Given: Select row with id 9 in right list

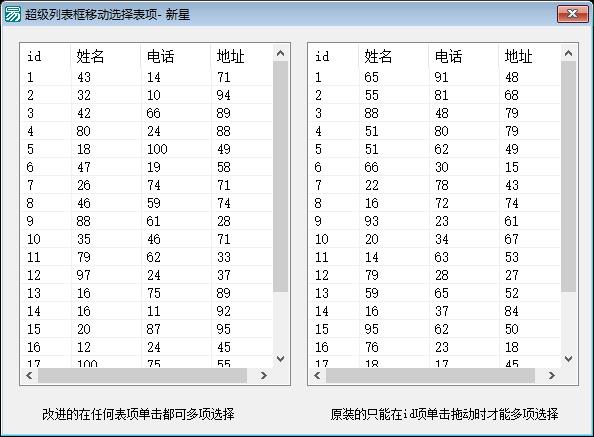Looking at the screenshot, I should coord(435,221).
